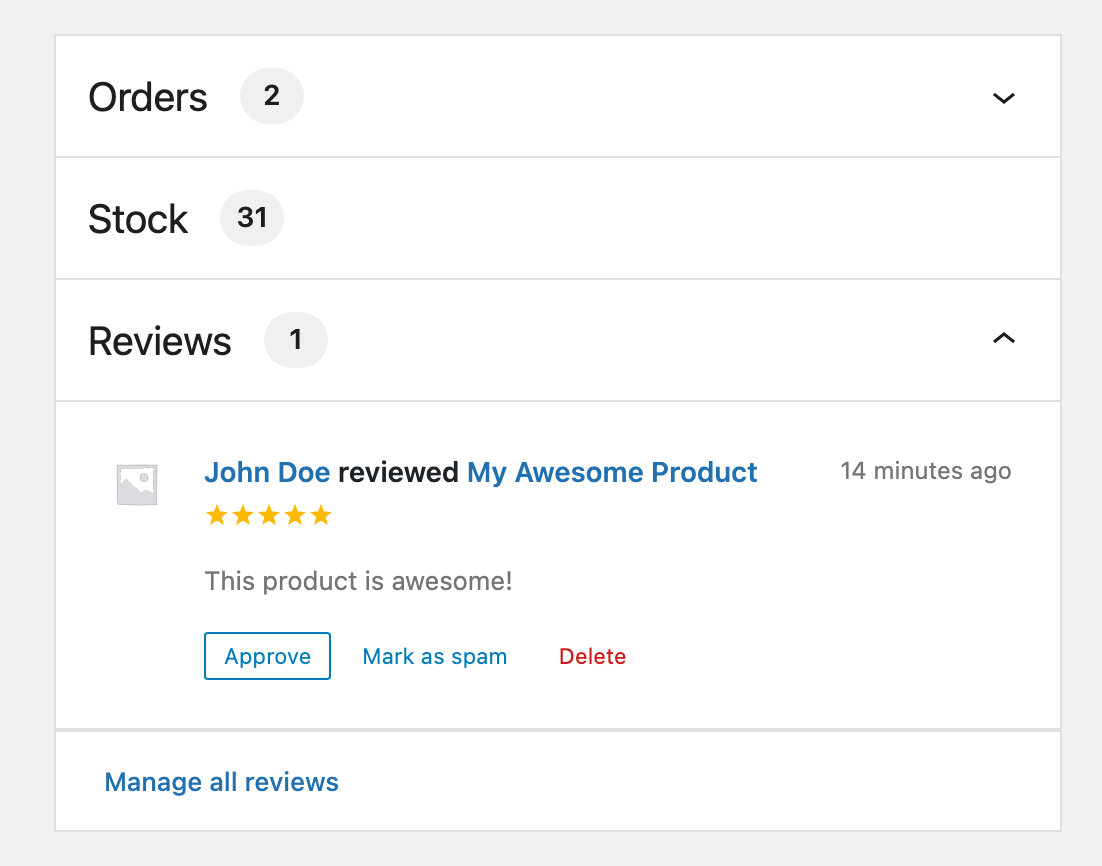Approve John Doe's review
Image resolution: width=1102 pixels, height=866 pixels.
[267, 656]
